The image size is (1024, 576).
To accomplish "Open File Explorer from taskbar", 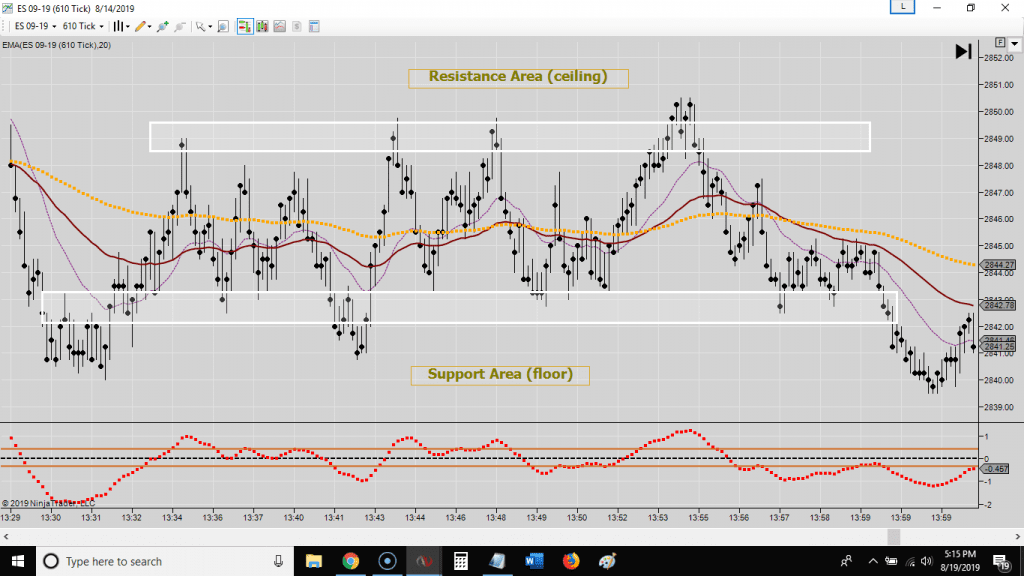I will 314,561.
